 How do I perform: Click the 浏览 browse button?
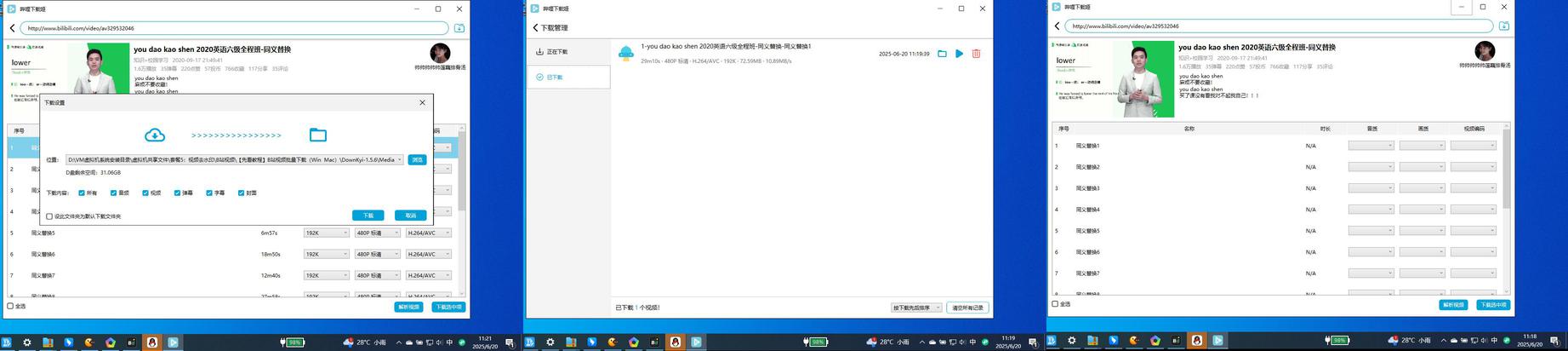417,159
